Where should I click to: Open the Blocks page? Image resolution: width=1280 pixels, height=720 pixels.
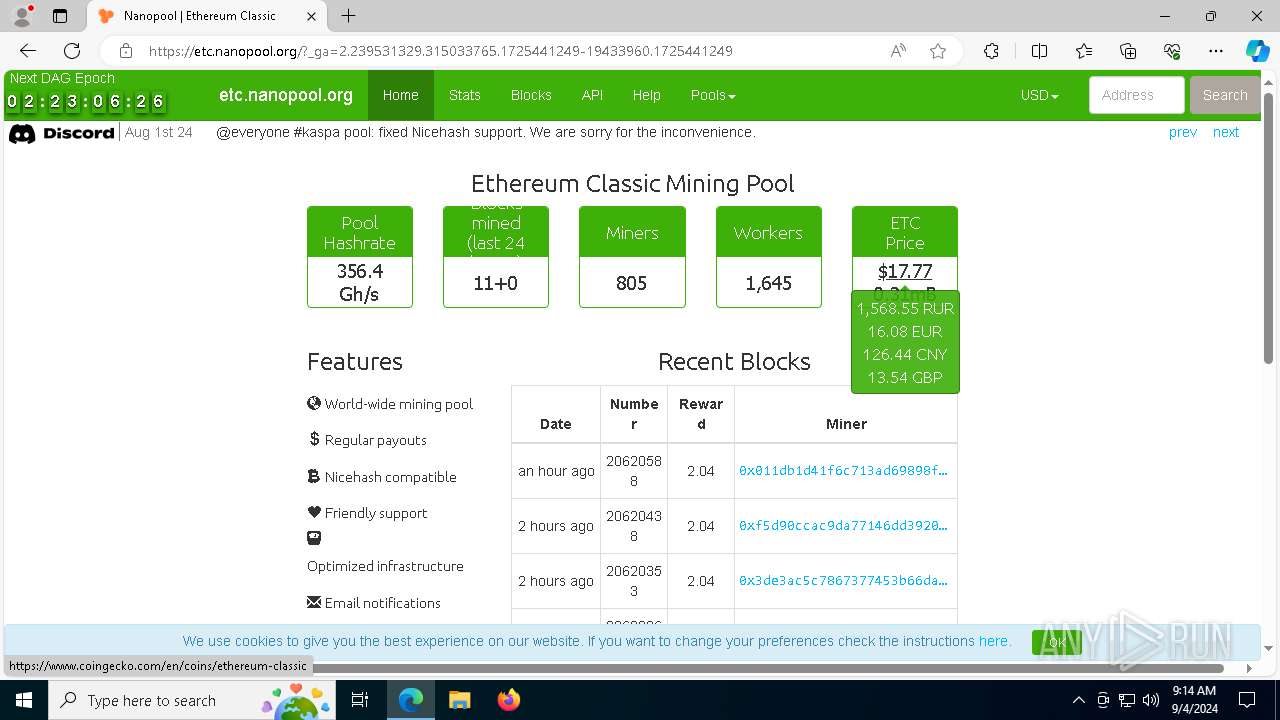531,95
